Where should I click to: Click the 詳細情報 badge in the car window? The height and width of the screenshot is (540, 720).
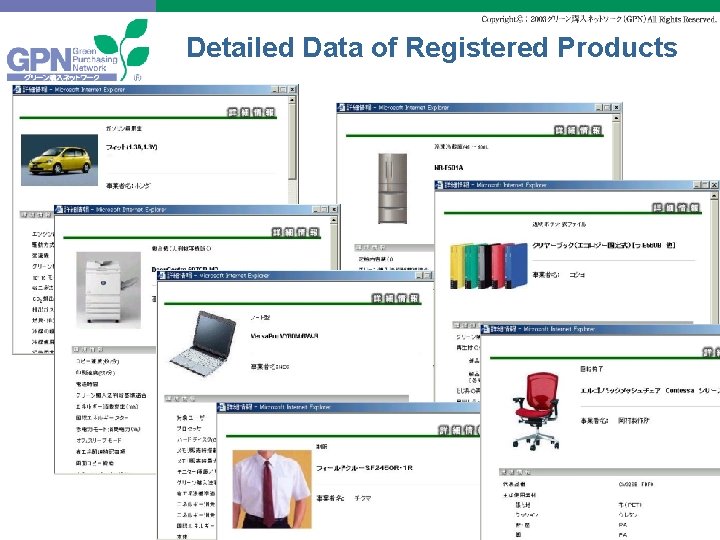(x=251, y=112)
